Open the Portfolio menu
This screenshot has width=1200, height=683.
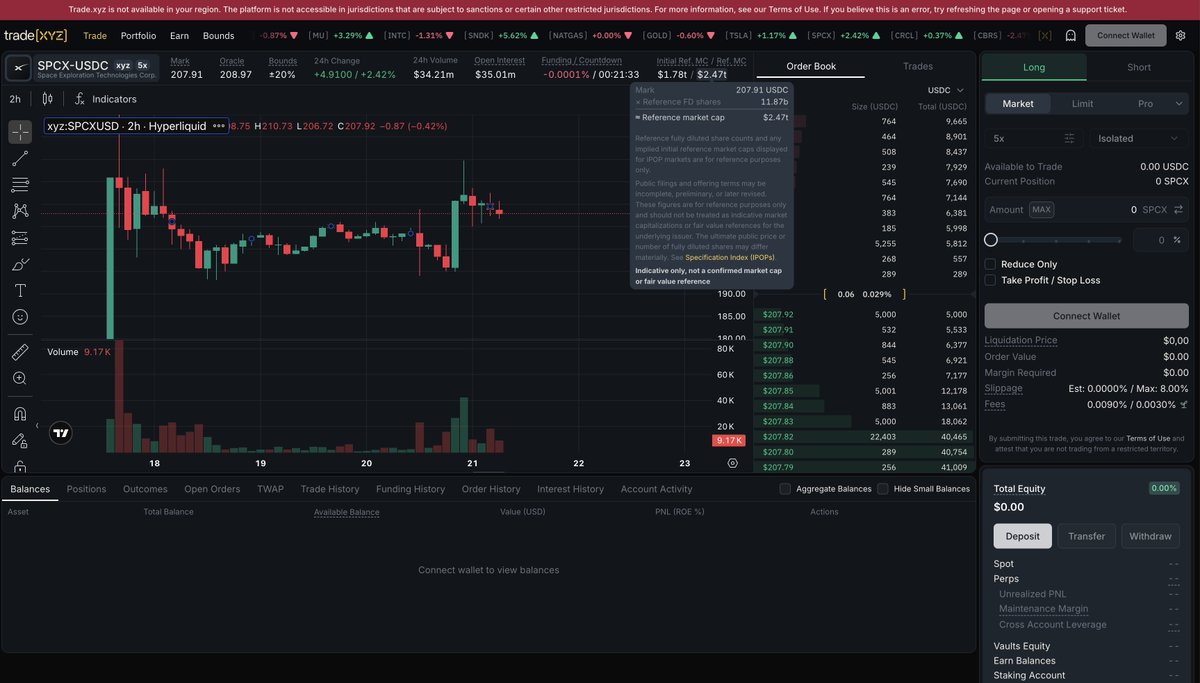(x=138, y=35)
